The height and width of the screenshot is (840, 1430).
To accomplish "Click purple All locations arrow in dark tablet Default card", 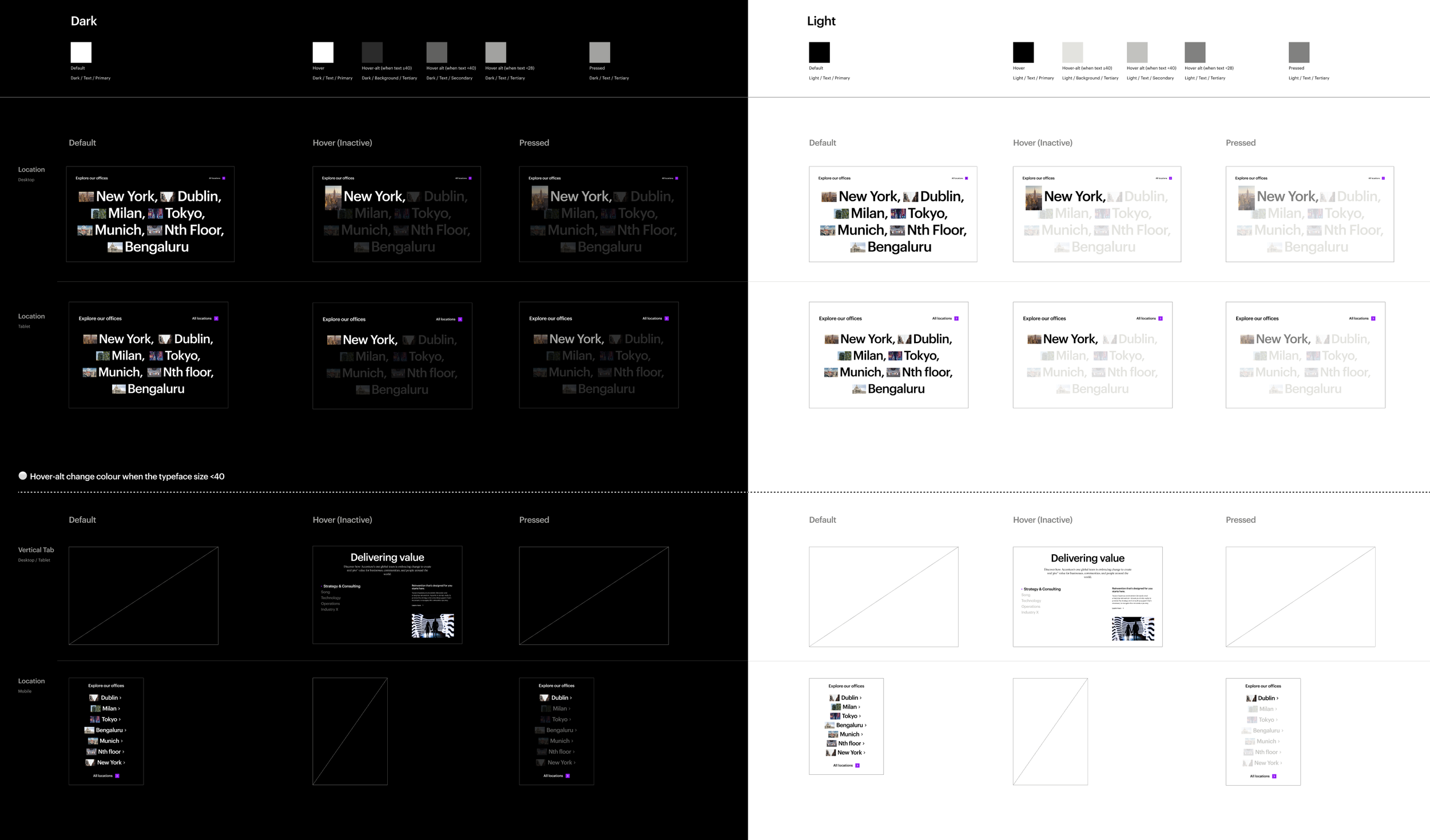I will [x=216, y=319].
